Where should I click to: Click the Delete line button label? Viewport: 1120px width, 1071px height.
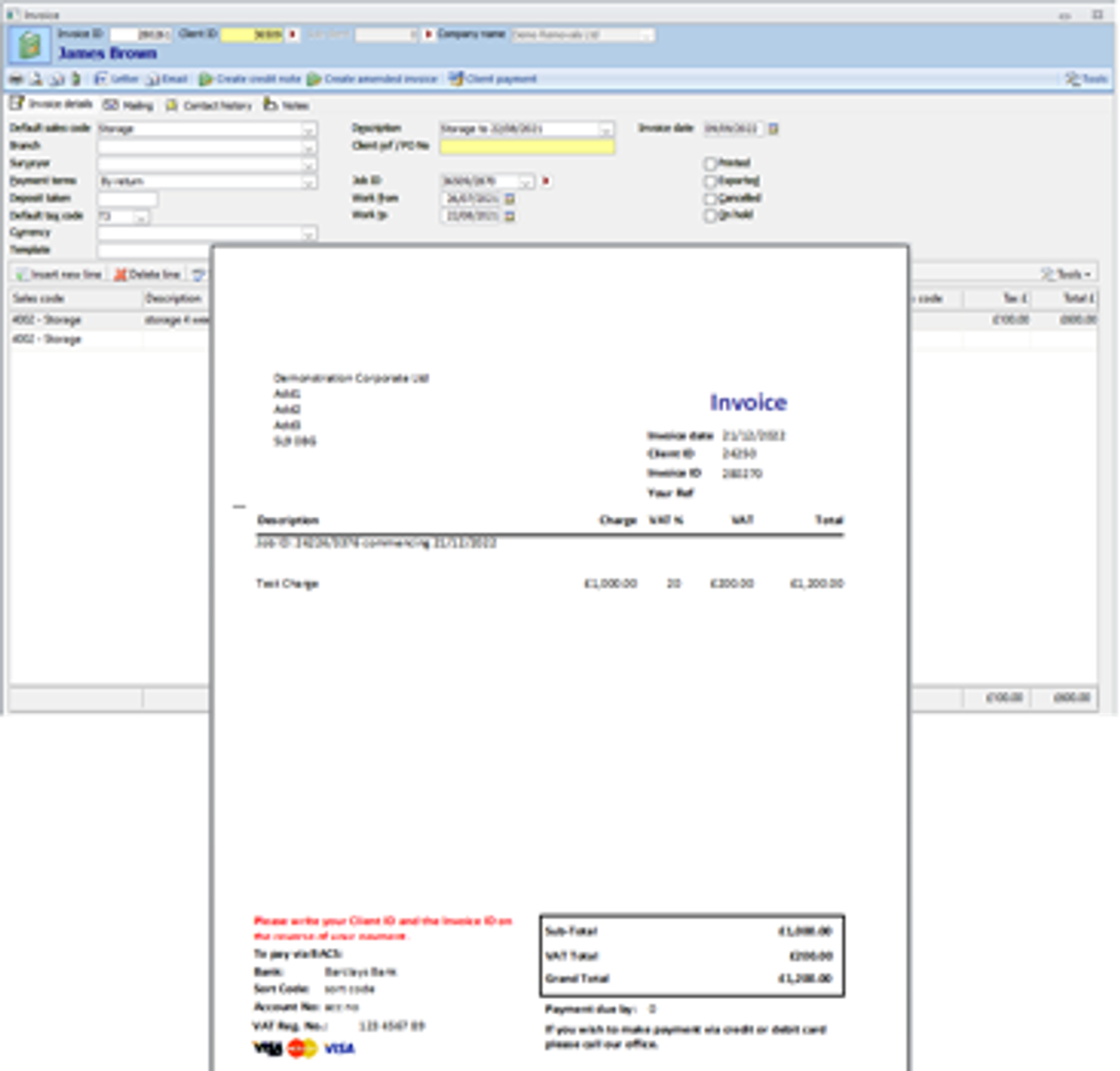(154, 274)
